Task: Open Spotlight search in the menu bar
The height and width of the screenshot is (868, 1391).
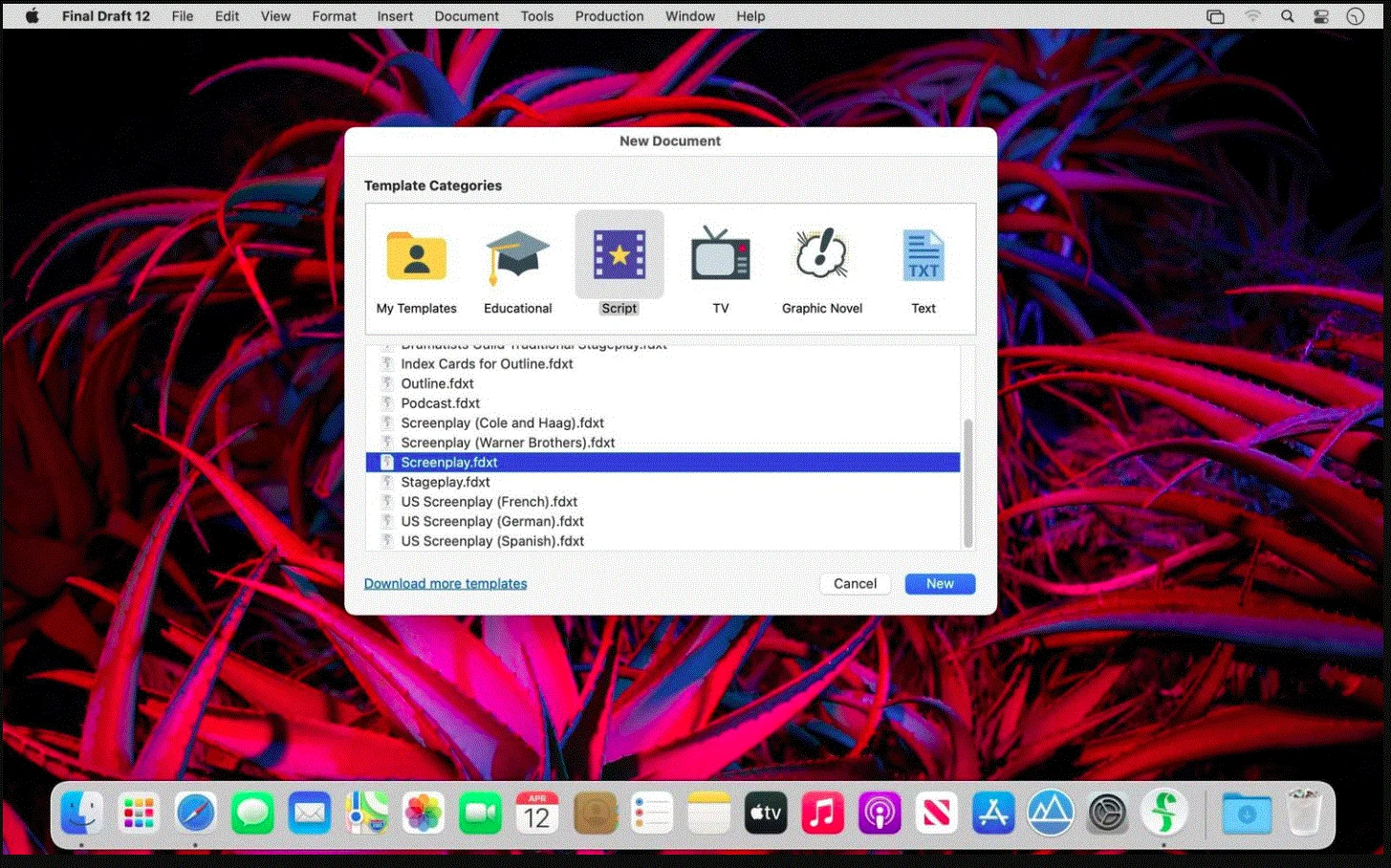Action: 1288,16
